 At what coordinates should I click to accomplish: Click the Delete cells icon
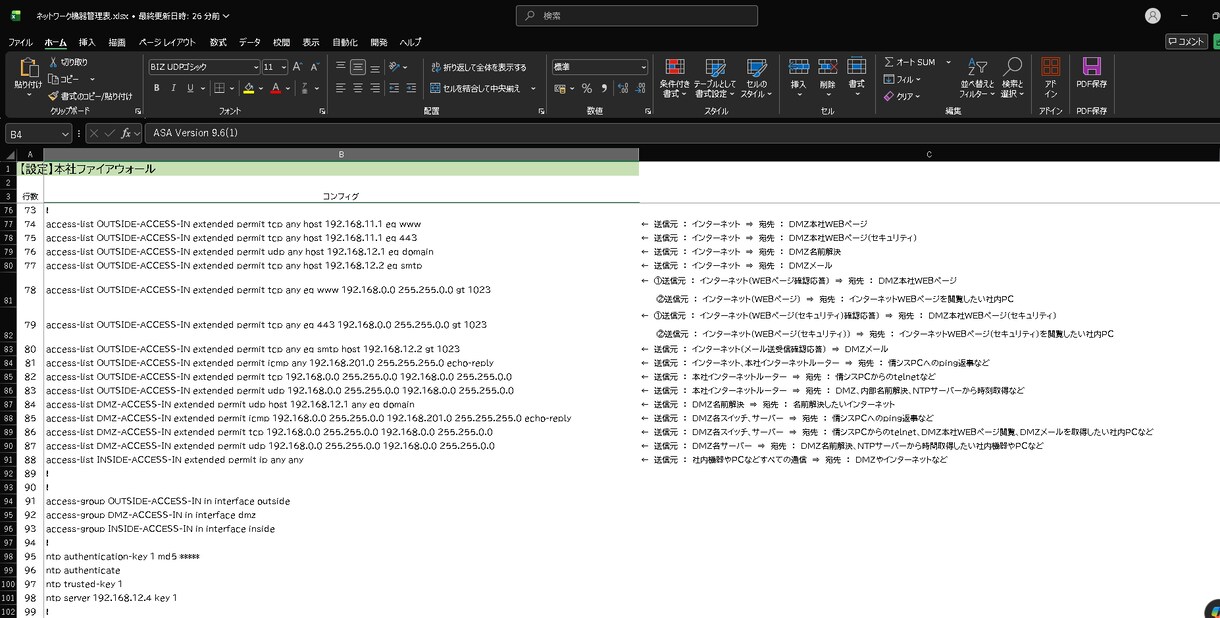(x=827, y=67)
